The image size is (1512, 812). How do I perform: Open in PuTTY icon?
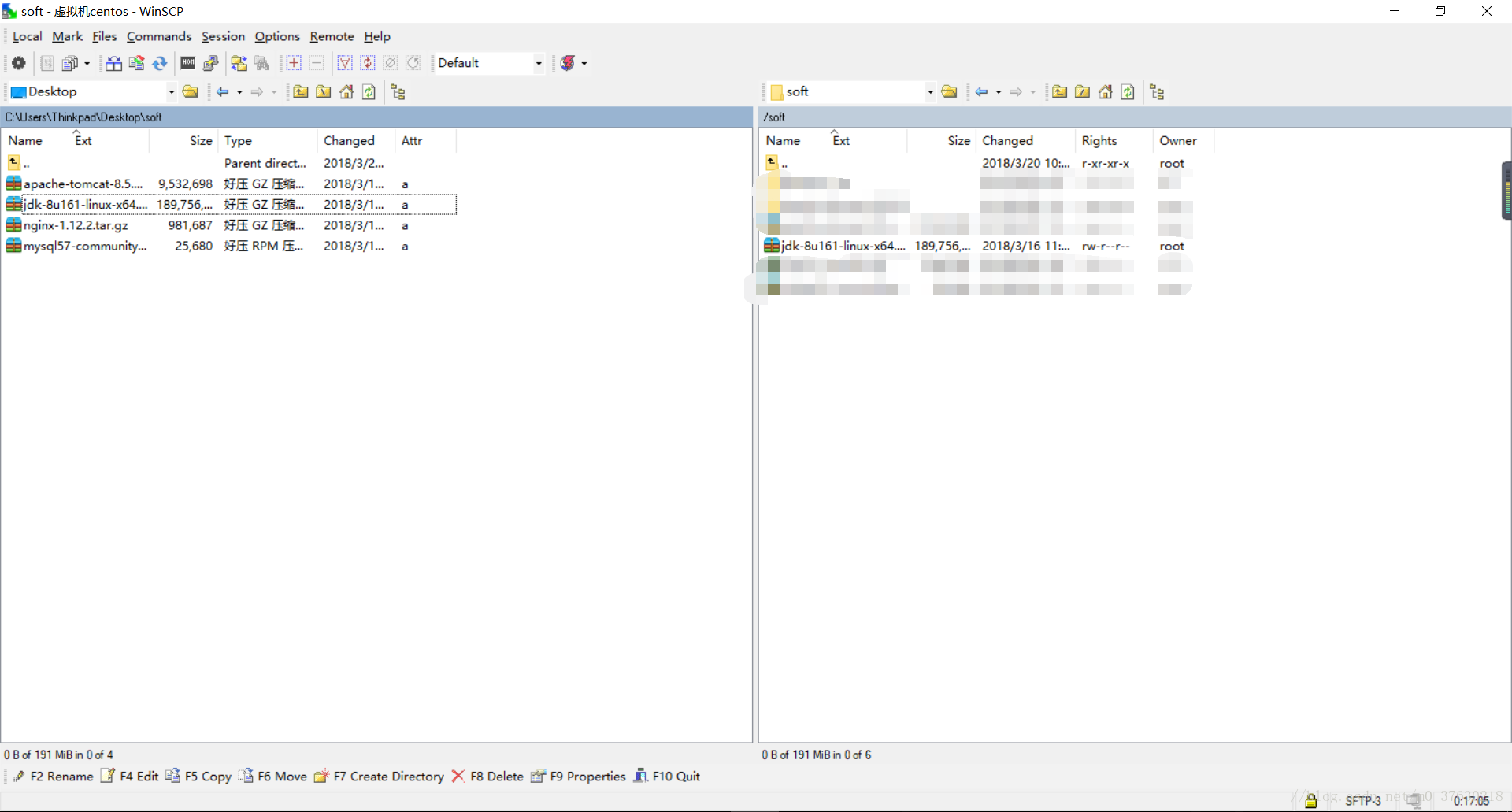click(210, 63)
